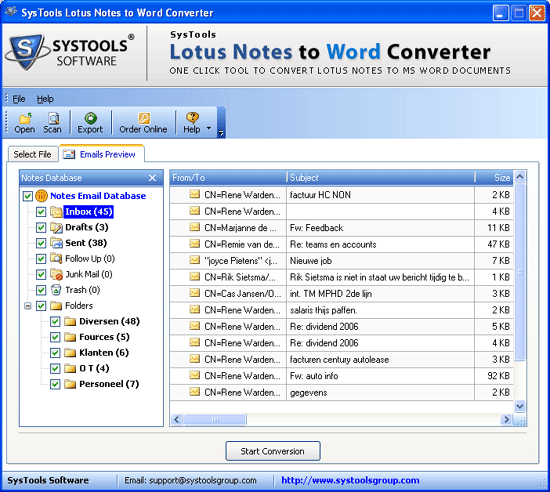Click the Start Conversion button
Viewport: 550px width, 492px height.
273,451
